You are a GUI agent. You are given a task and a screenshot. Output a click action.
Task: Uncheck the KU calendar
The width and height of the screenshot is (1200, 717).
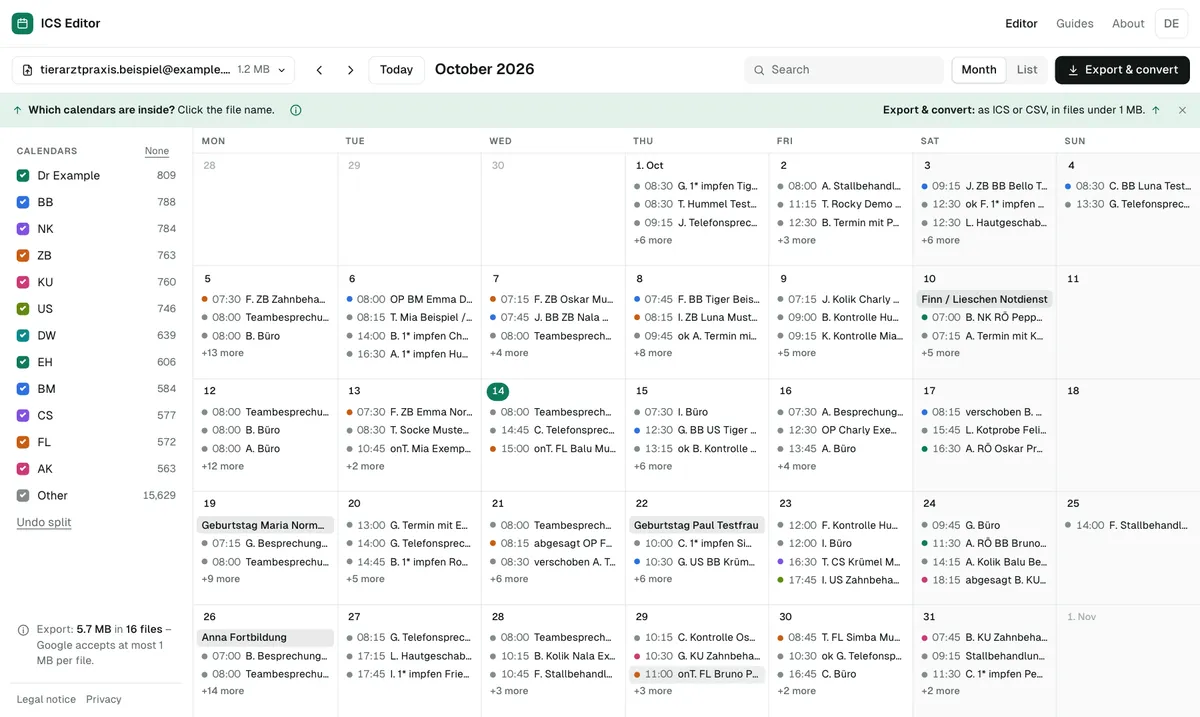coord(23,282)
